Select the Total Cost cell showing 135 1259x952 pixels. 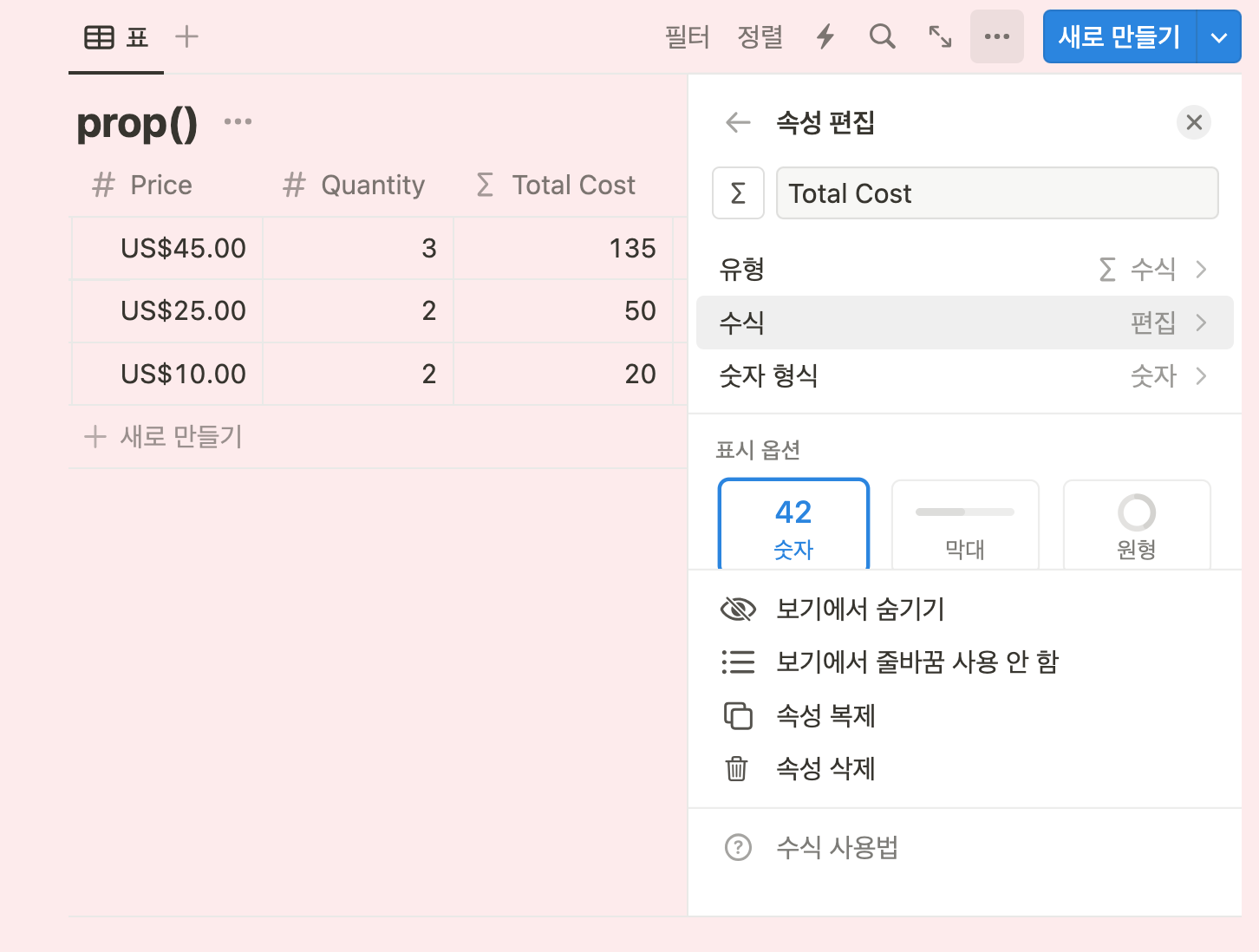click(564, 248)
